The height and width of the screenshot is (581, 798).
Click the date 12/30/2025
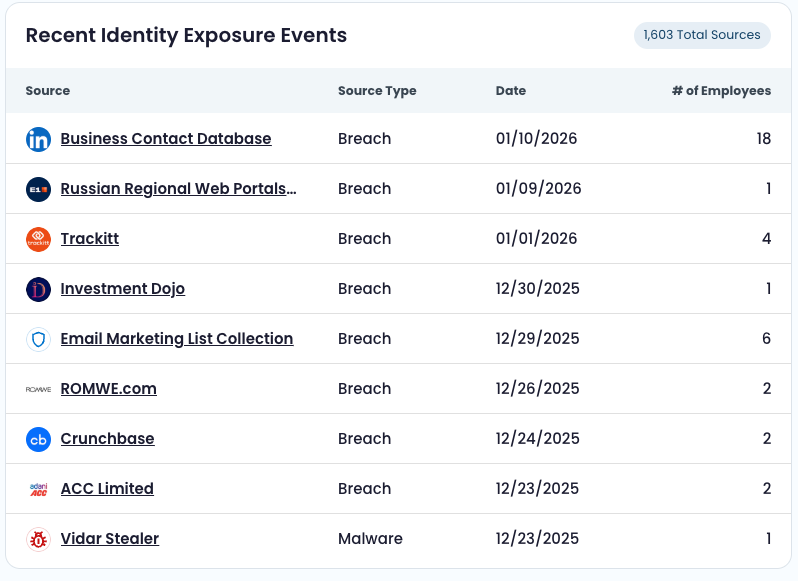(537, 288)
